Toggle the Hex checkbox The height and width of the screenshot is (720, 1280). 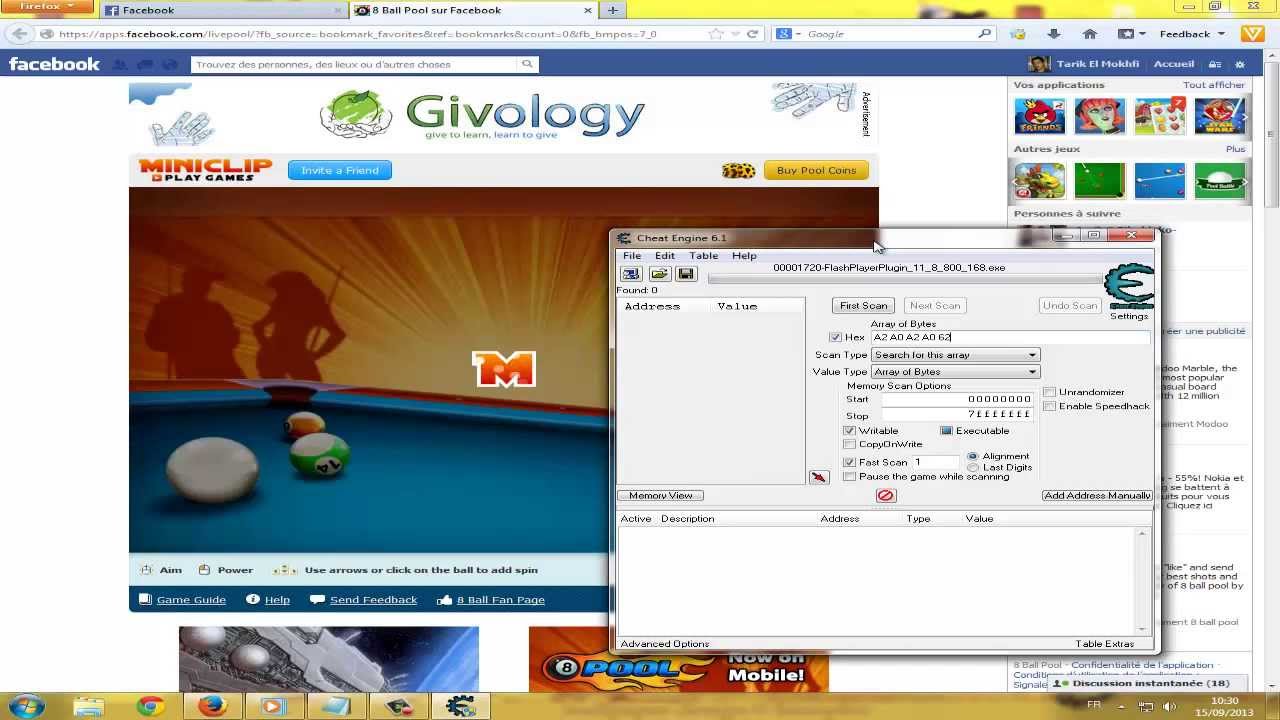[835, 338]
